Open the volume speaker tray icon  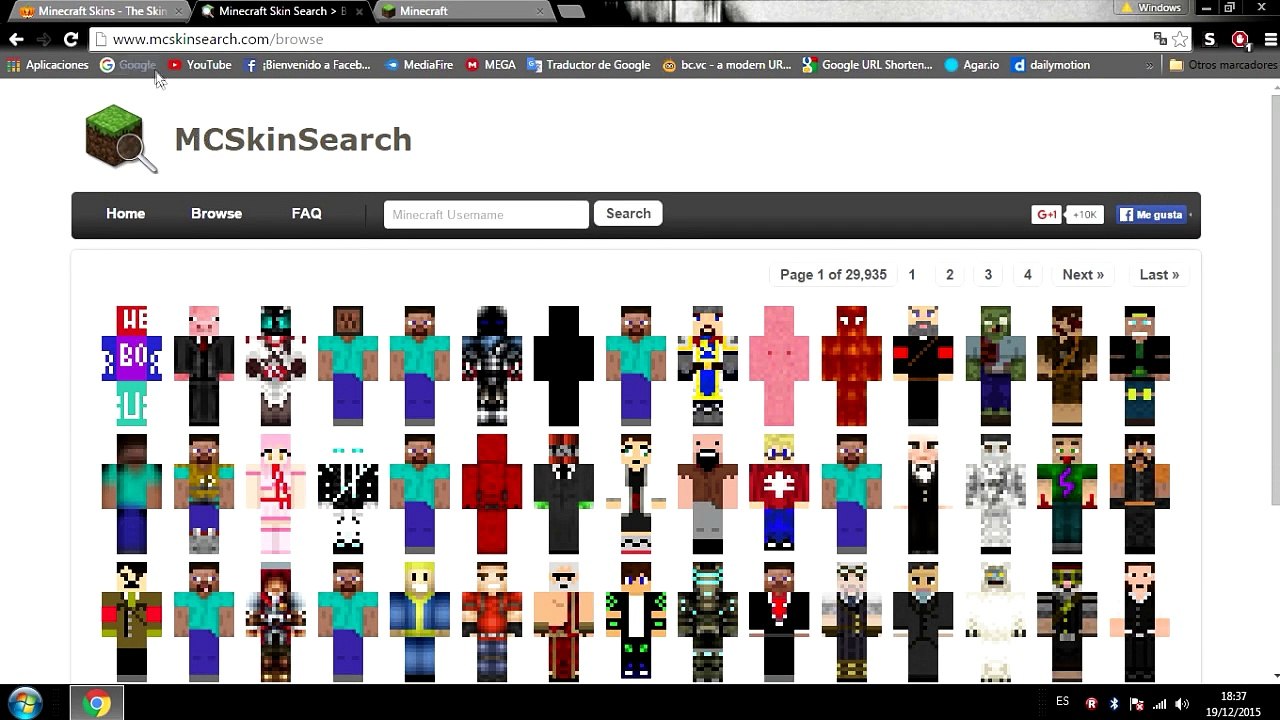click(1183, 703)
